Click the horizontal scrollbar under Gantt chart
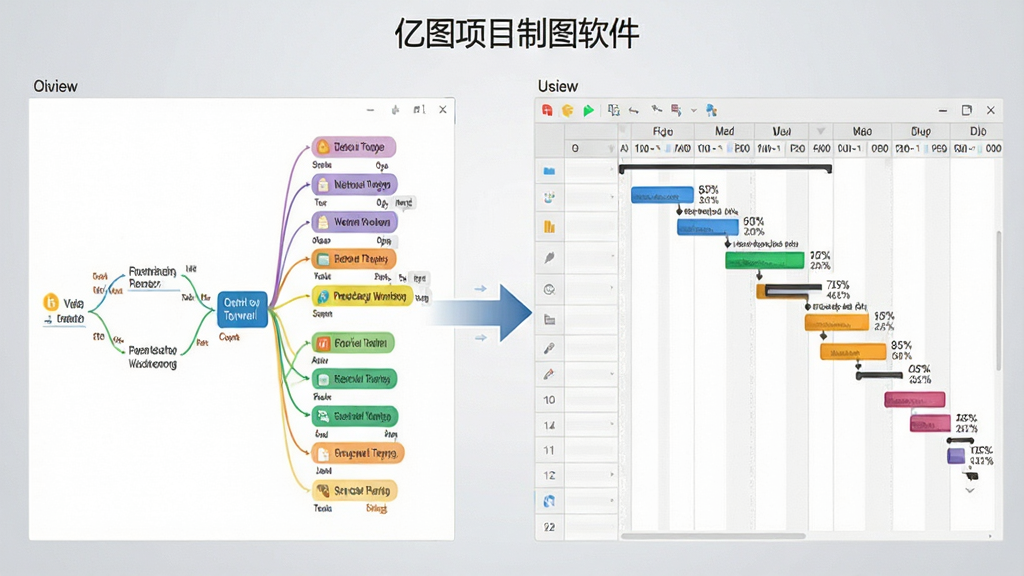 [x=712, y=536]
